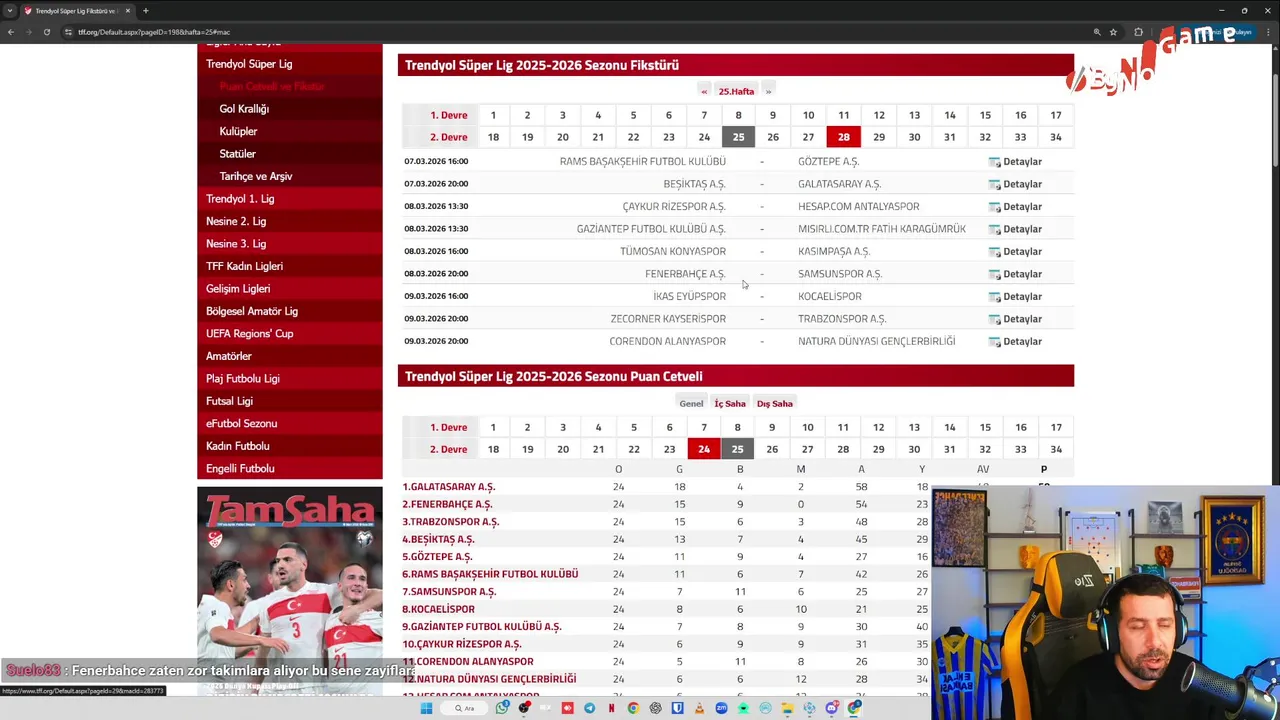Open WhatsApp from the taskbar
Image resolution: width=1280 pixels, height=720 pixels.
502,708
